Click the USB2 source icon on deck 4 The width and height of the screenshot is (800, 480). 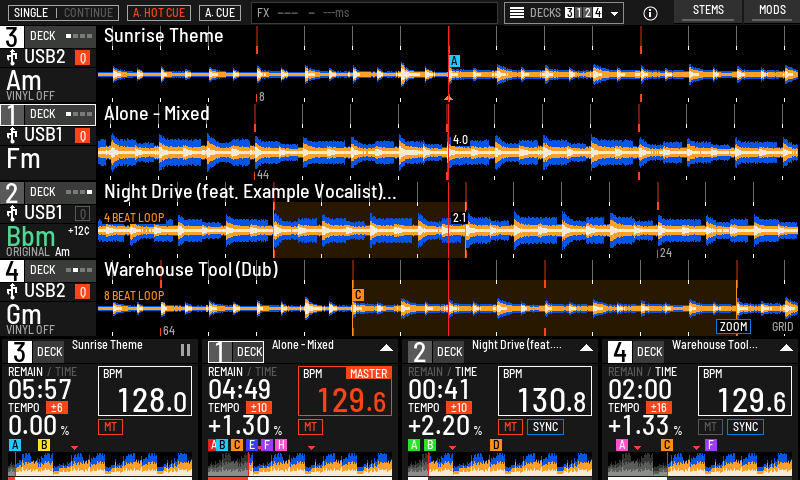[x=12, y=292]
